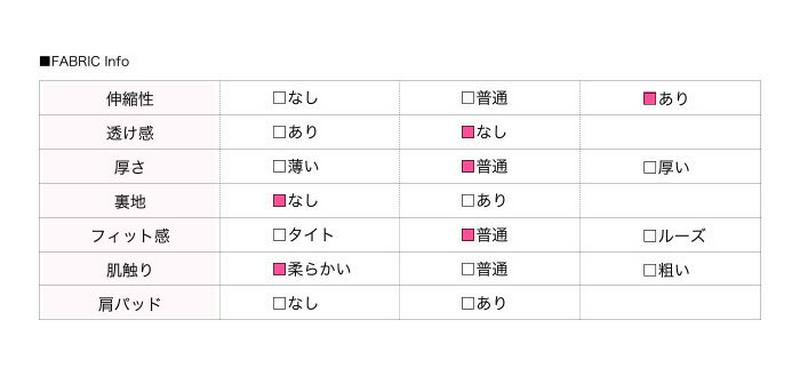Check the あり box for 肩パッド
Screen dimensions: 800x375
click(x=468, y=304)
